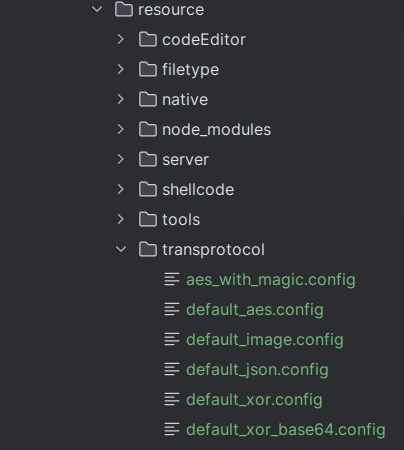Expand the server folder arrow

coord(121,159)
